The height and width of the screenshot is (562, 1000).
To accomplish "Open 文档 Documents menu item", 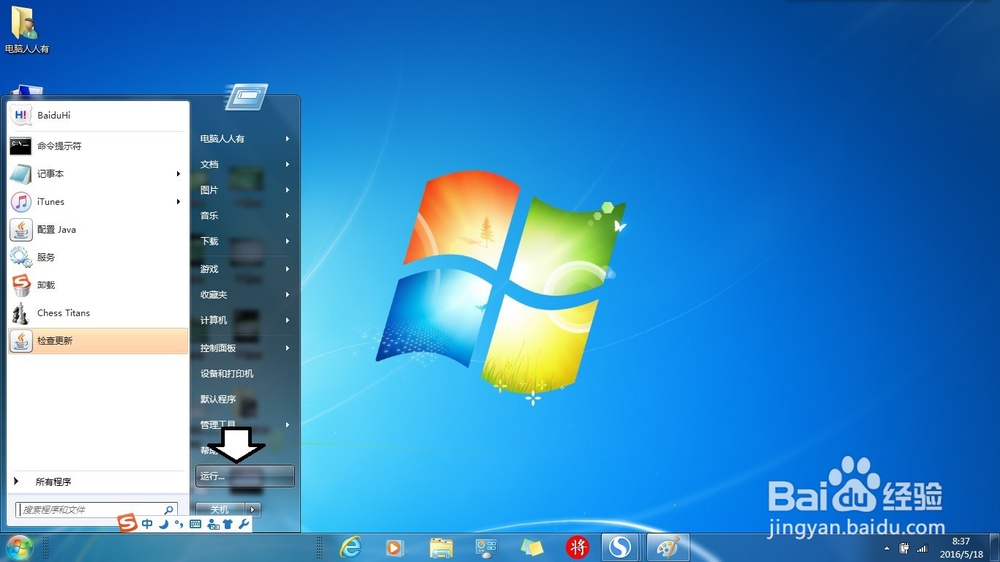I will pos(245,165).
